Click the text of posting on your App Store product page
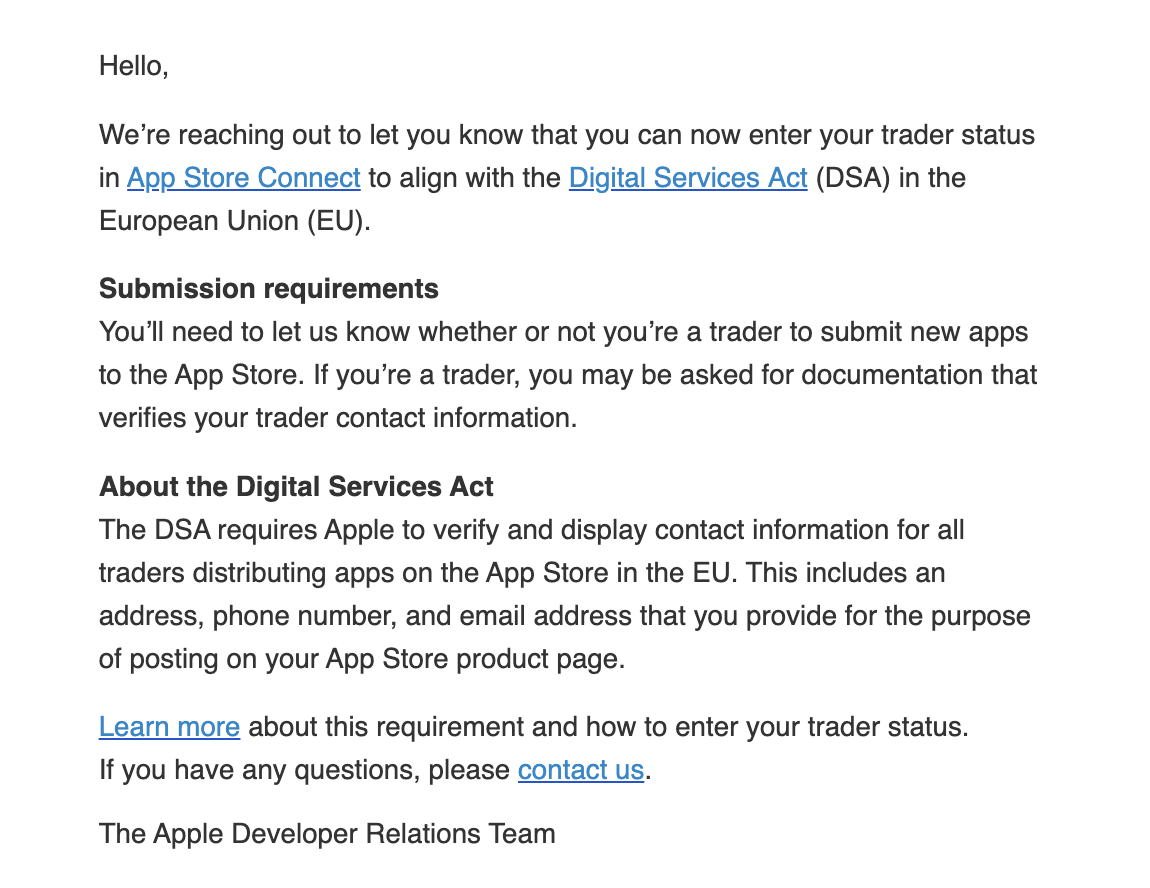 point(361,660)
